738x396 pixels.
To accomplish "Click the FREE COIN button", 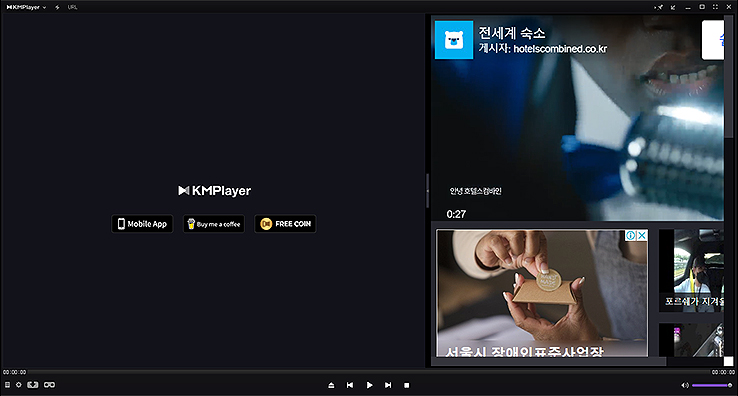I will point(285,224).
